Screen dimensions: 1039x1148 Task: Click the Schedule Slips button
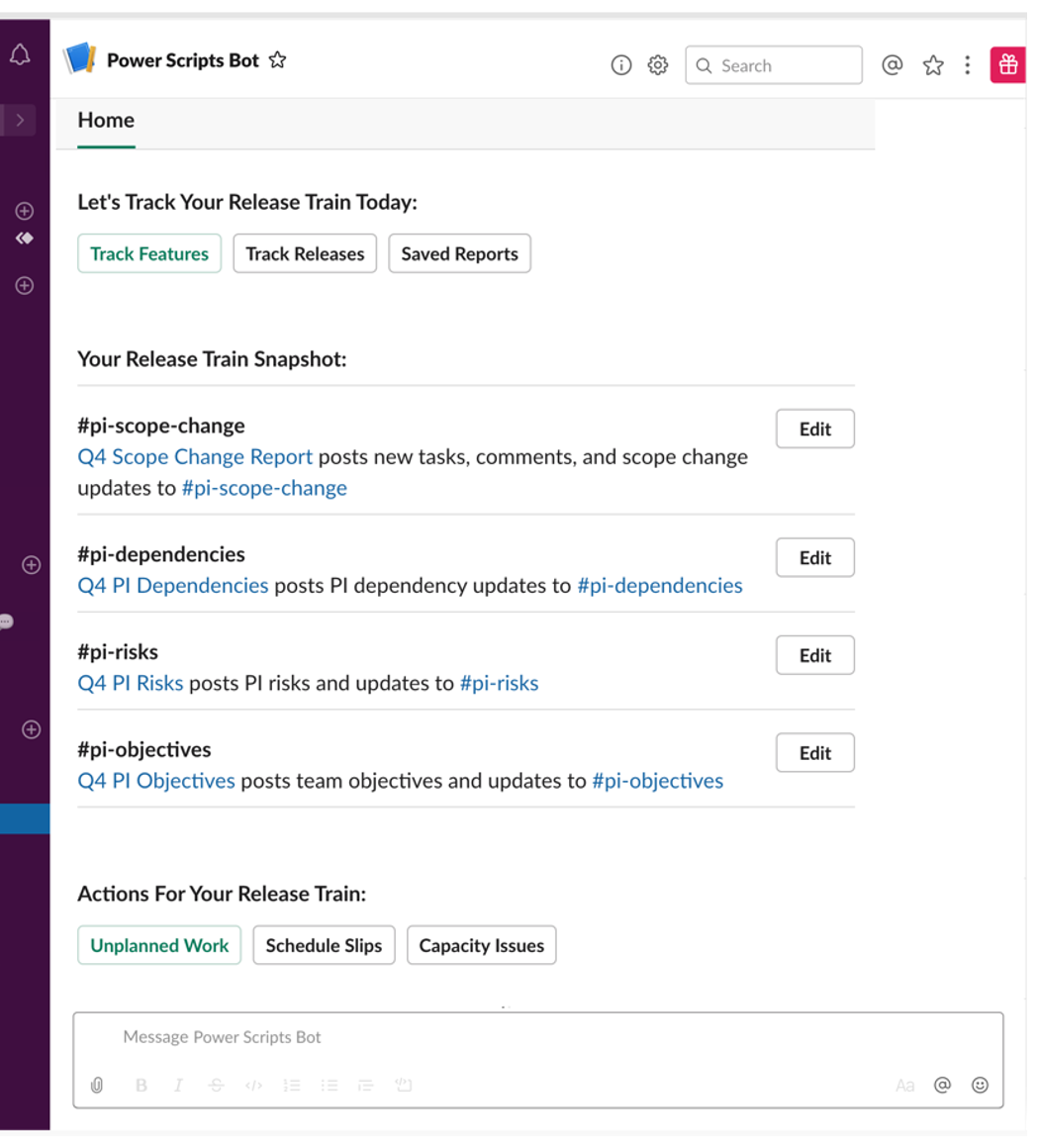[324, 945]
